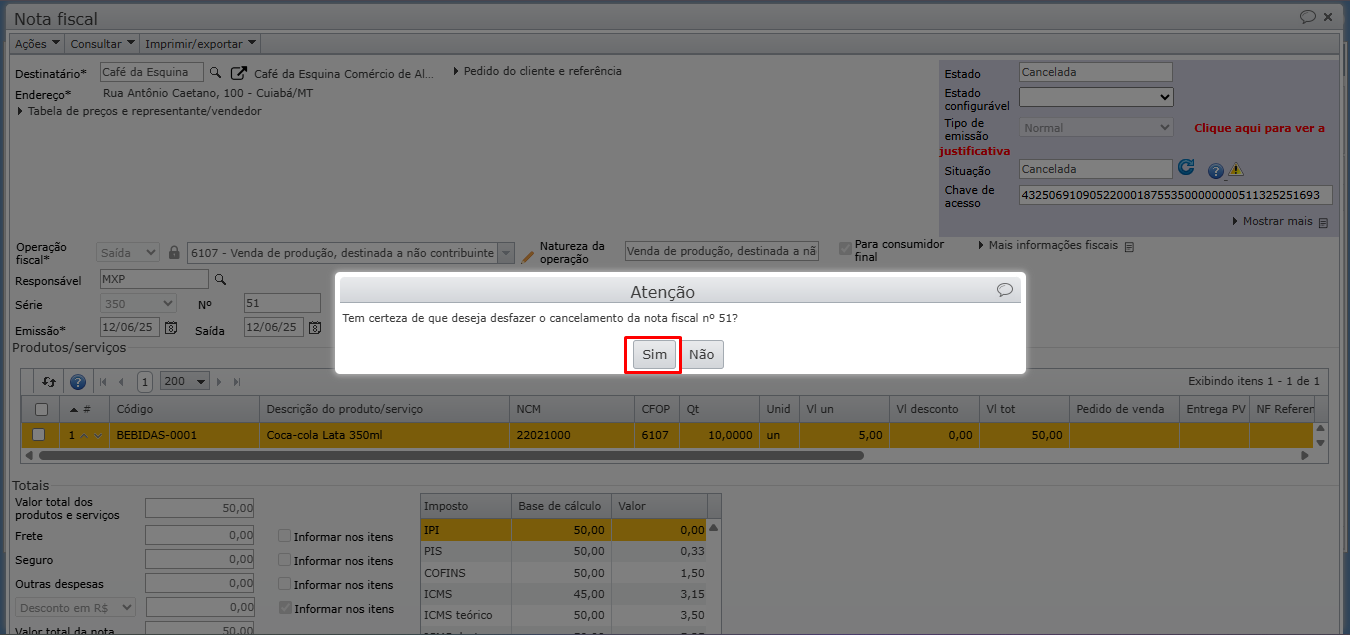Select Coca-cola Lata 350ml cell

point(384,435)
